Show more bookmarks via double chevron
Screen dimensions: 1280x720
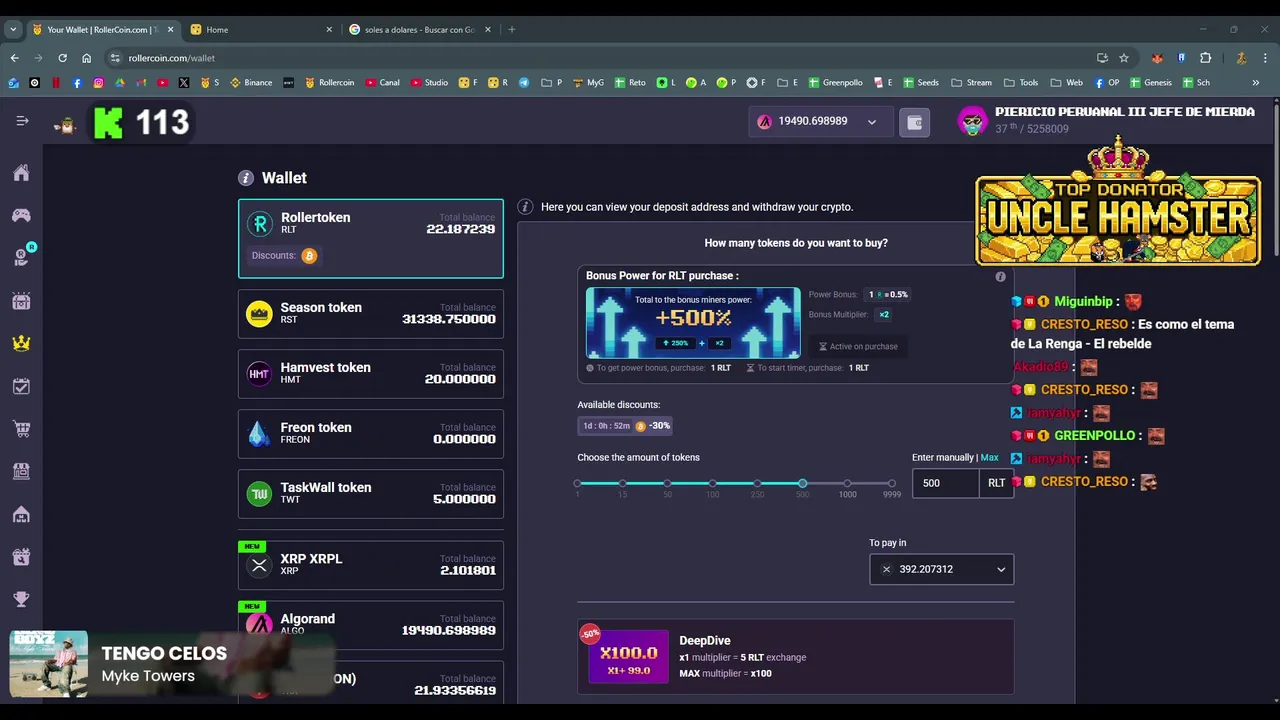1256,83
